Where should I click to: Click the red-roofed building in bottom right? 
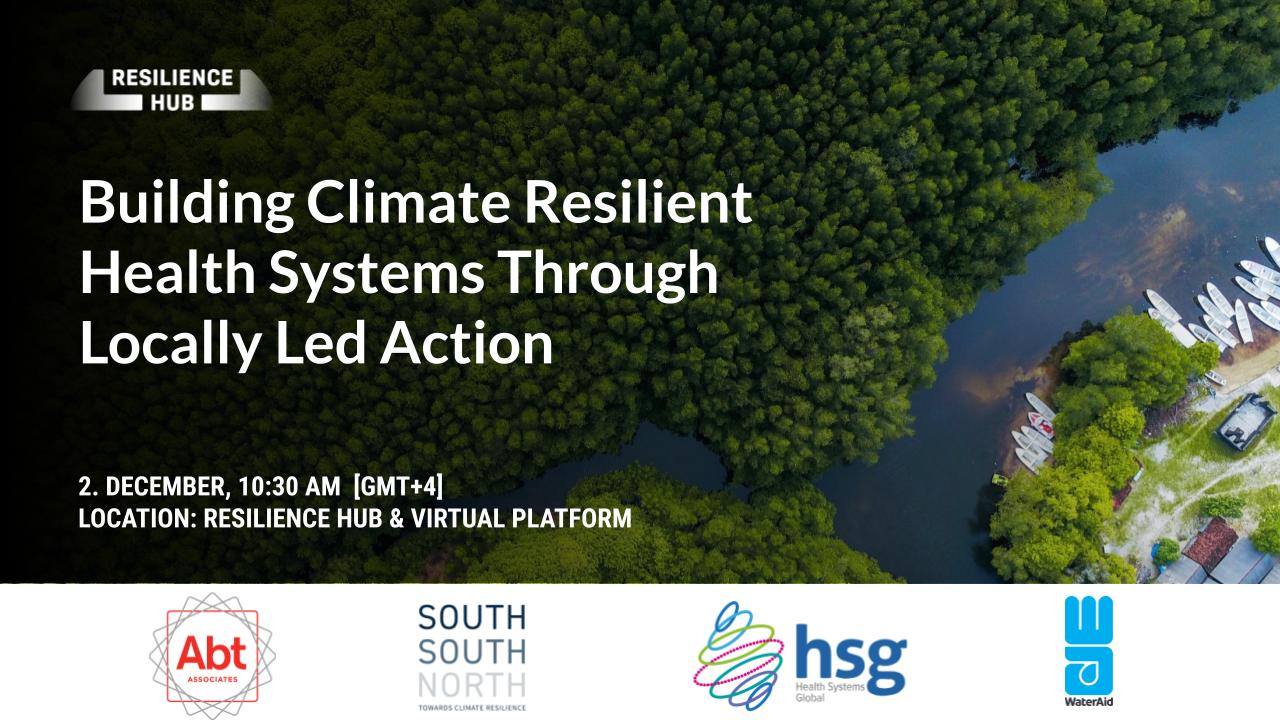pos(1210,542)
